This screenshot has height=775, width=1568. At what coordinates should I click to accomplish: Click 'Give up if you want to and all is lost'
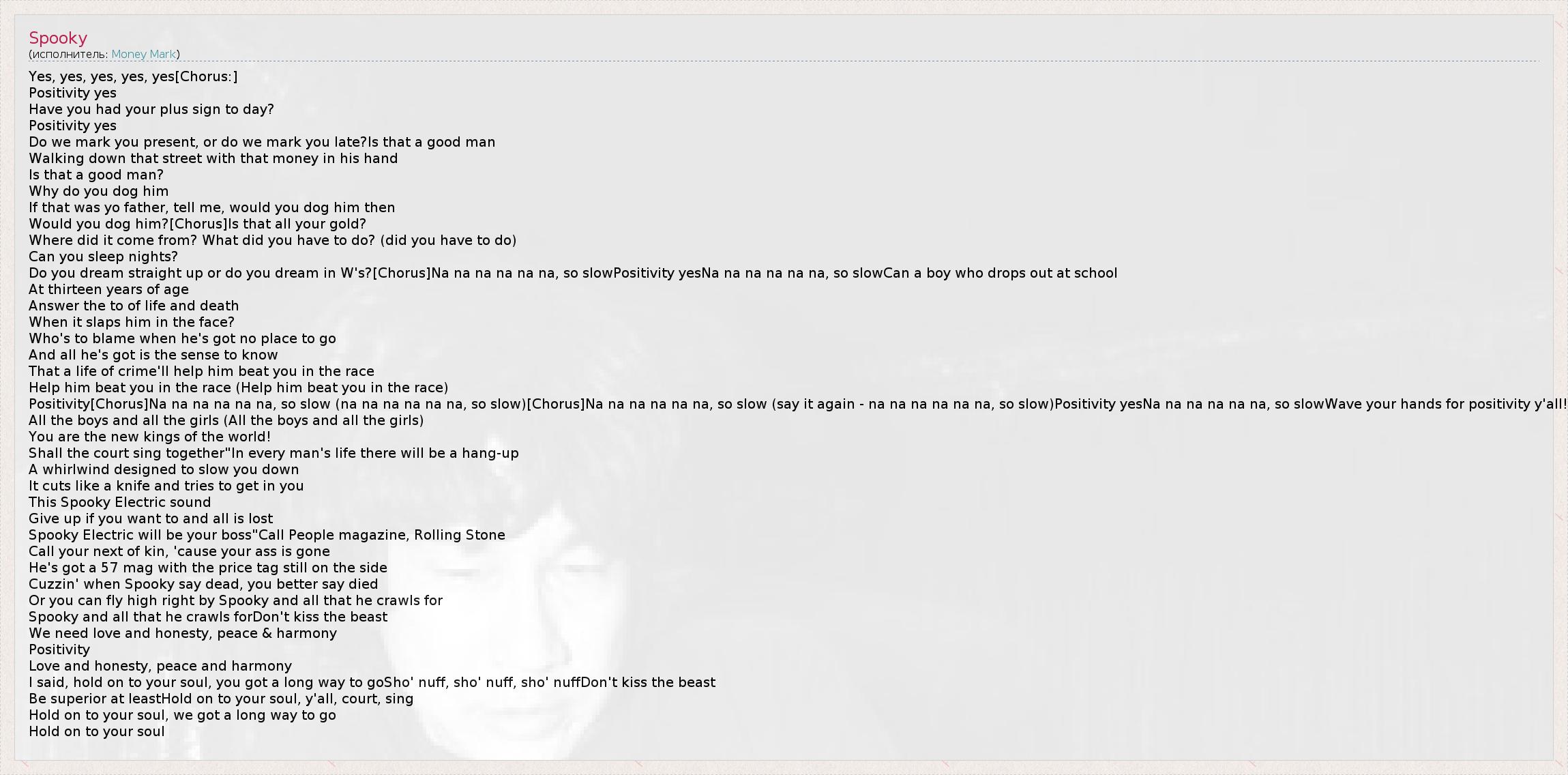tap(151, 518)
